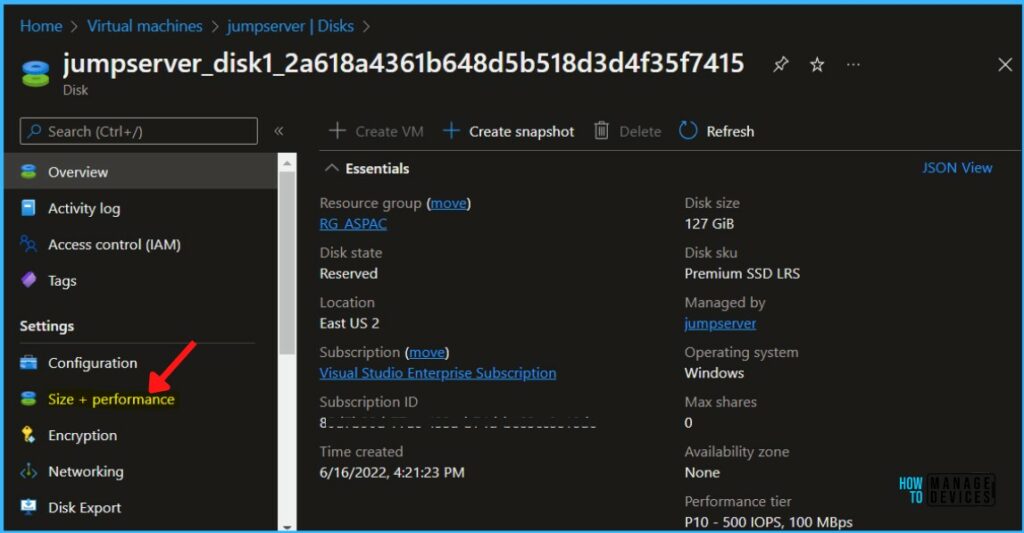Select the 127 GiB disk size value

pos(709,224)
